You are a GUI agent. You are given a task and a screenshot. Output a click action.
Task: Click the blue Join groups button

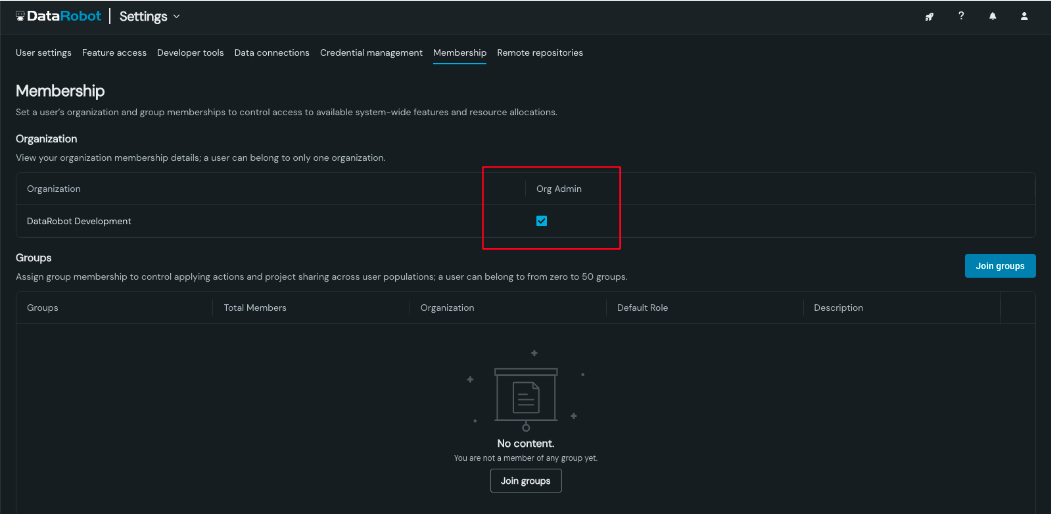click(999, 266)
